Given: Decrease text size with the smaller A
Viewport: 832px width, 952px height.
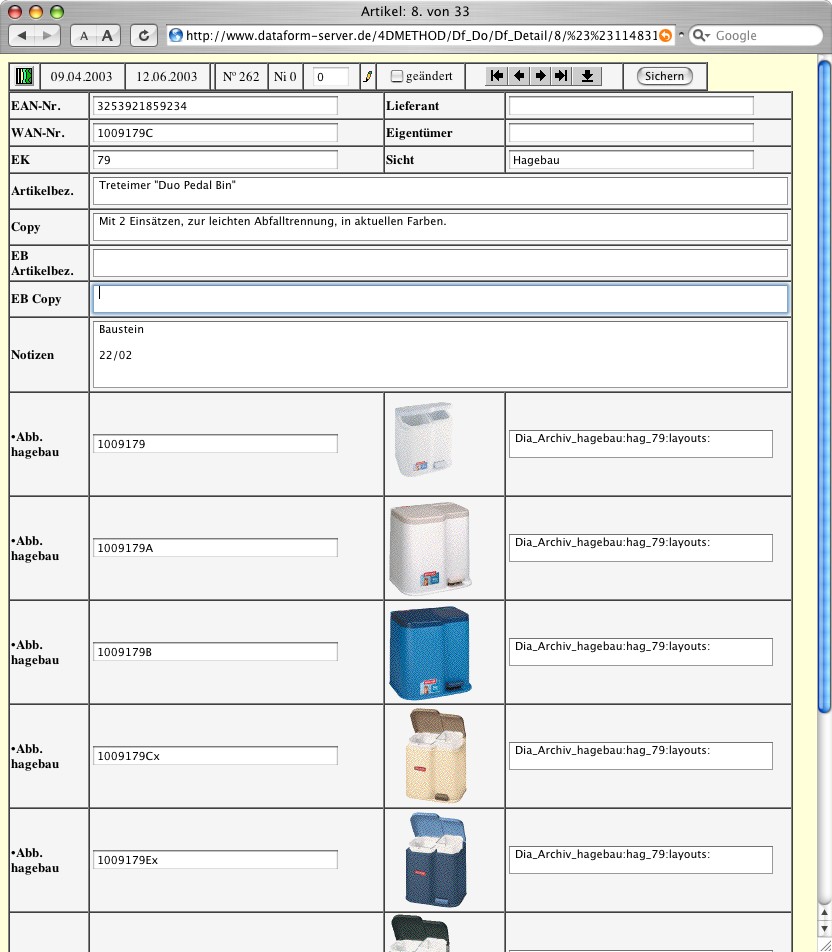Looking at the screenshot, I should (84, 35).
